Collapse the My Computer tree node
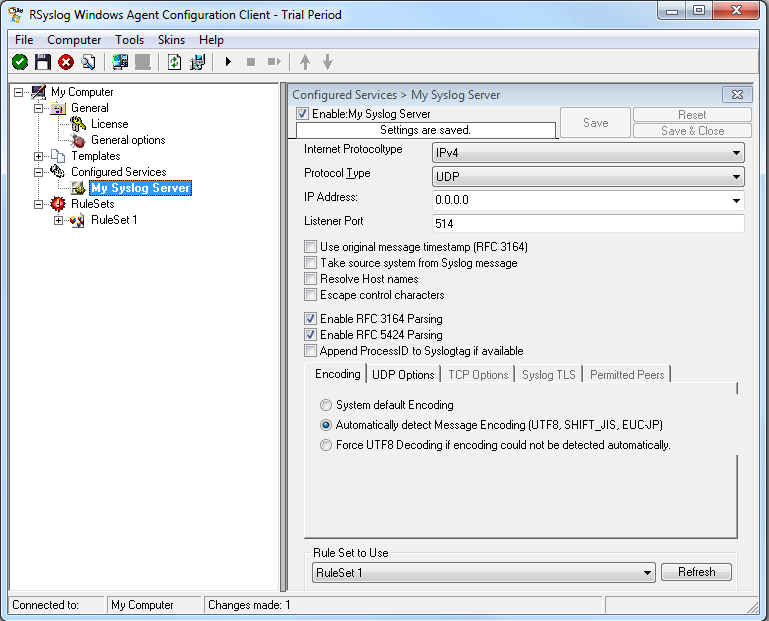This screenshot has height=621, width=769. tap(19, 92)
